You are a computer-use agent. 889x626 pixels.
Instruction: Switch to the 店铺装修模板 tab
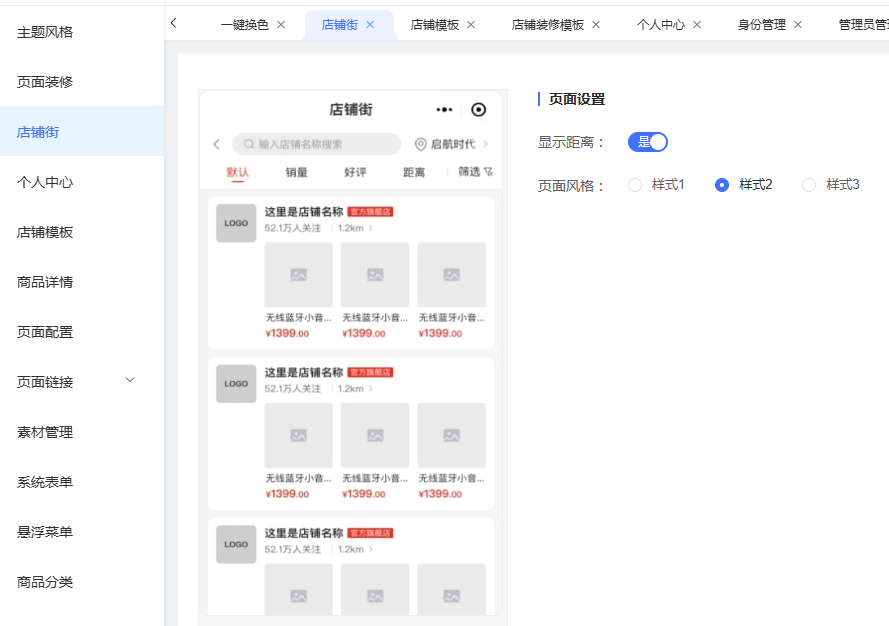(548, 25)
